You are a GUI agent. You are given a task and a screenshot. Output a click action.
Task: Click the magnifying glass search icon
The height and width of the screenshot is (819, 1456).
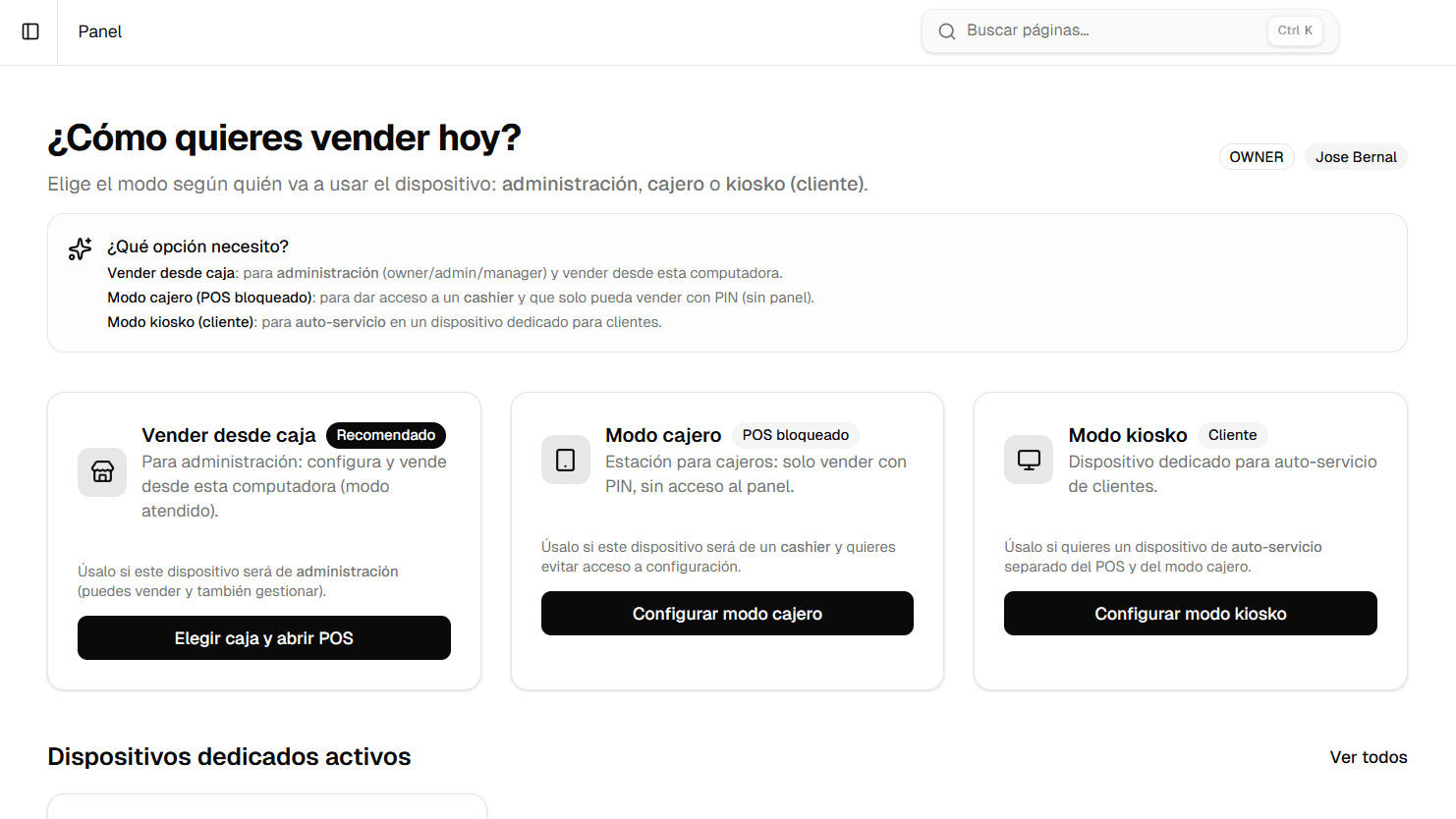946,30
